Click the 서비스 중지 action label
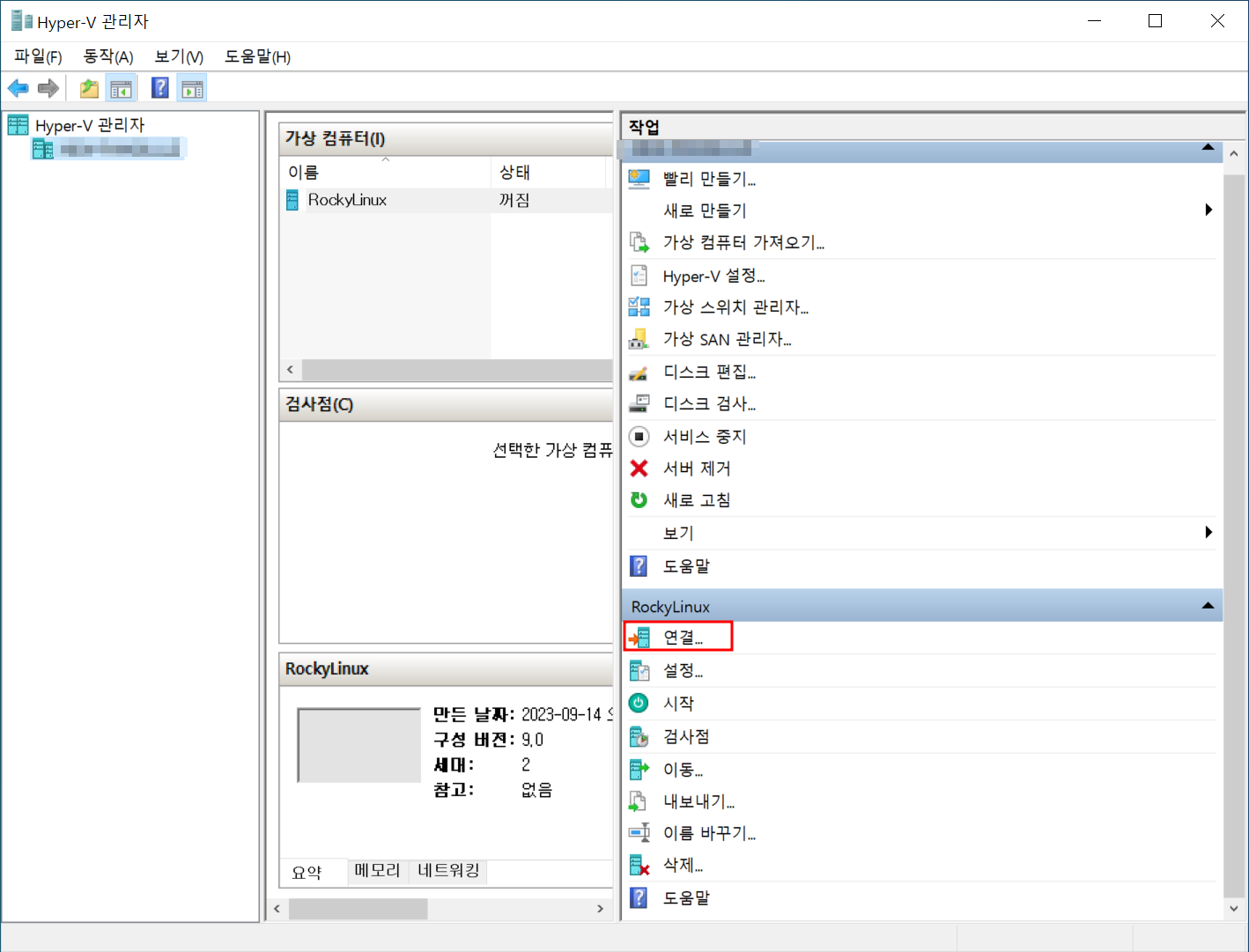 (x=705, y=436)
